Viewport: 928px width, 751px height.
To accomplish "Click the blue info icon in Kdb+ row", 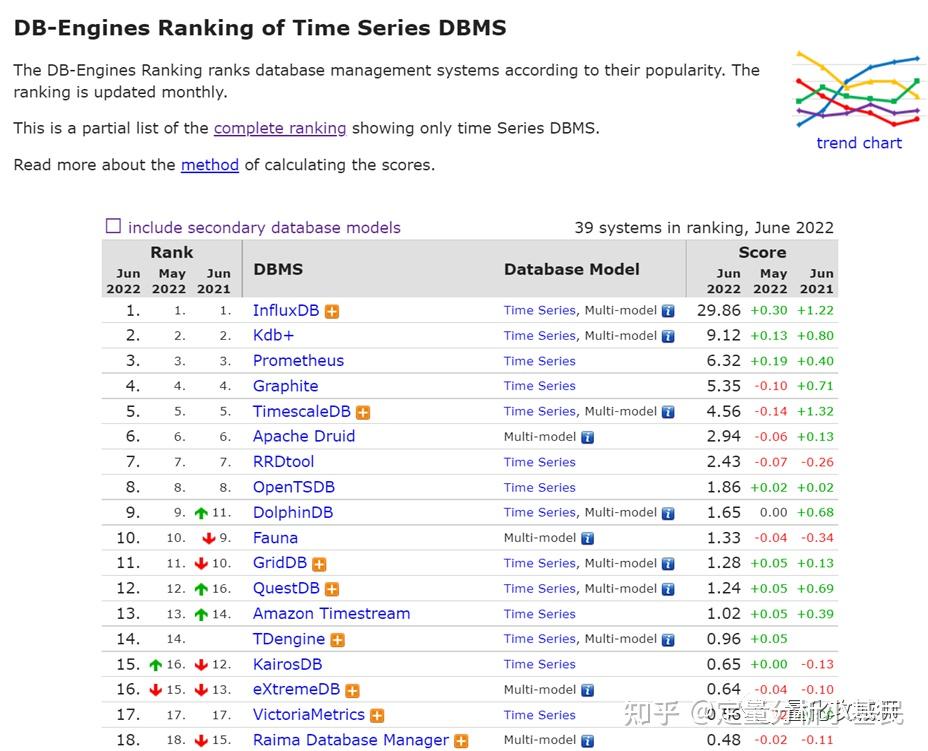I will click(x=668, y=337).
